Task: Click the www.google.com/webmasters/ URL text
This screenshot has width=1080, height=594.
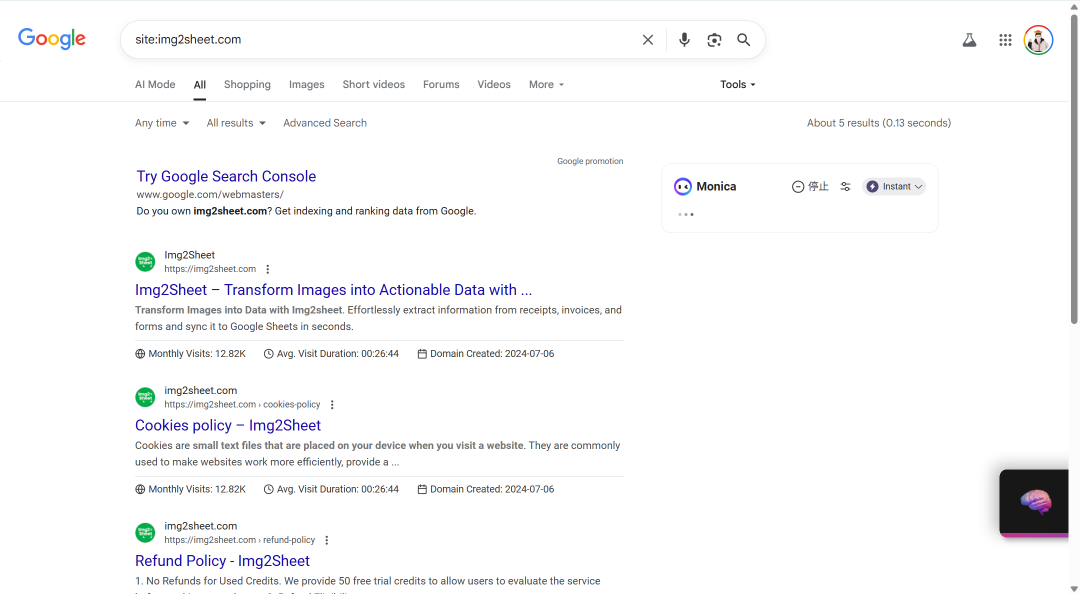Action: (x=210, y=195)
